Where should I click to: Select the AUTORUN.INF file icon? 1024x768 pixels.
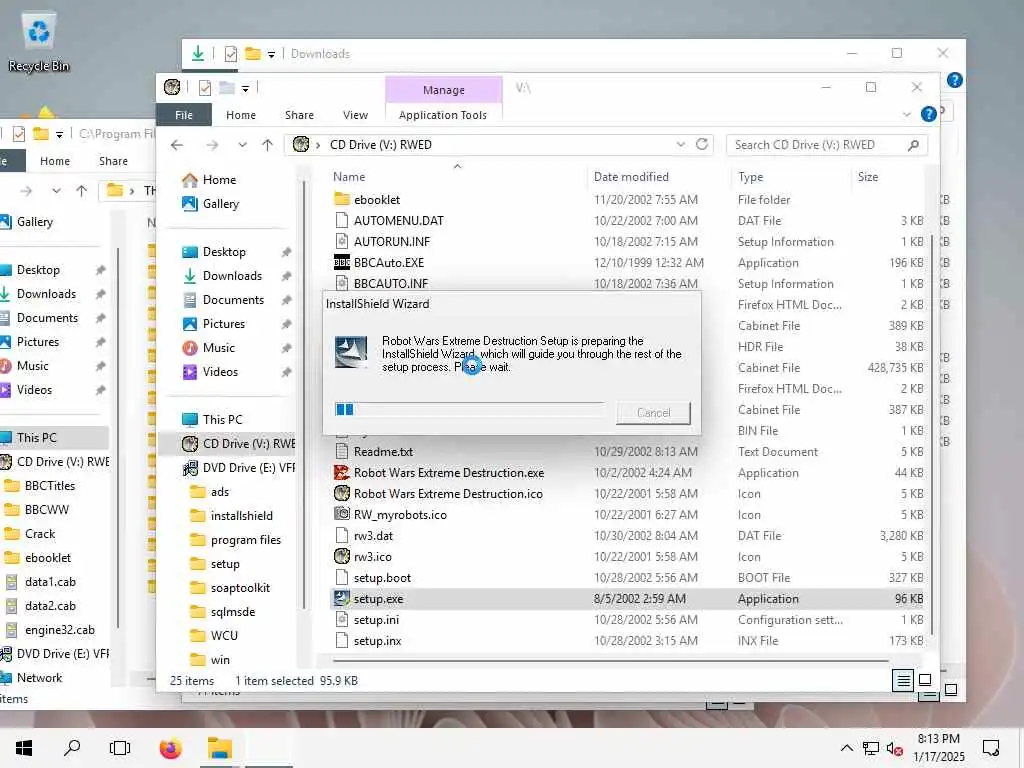pos(342,242)
